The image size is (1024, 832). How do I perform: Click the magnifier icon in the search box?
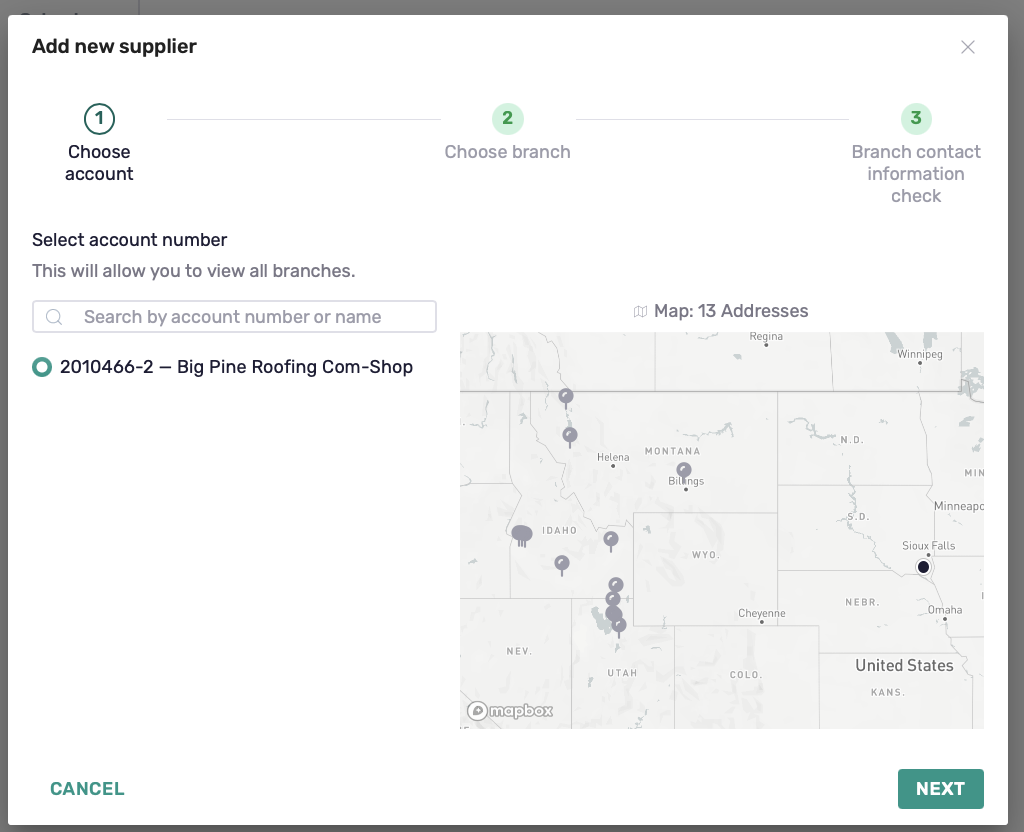pyautogui.click(x=54, y=317)
